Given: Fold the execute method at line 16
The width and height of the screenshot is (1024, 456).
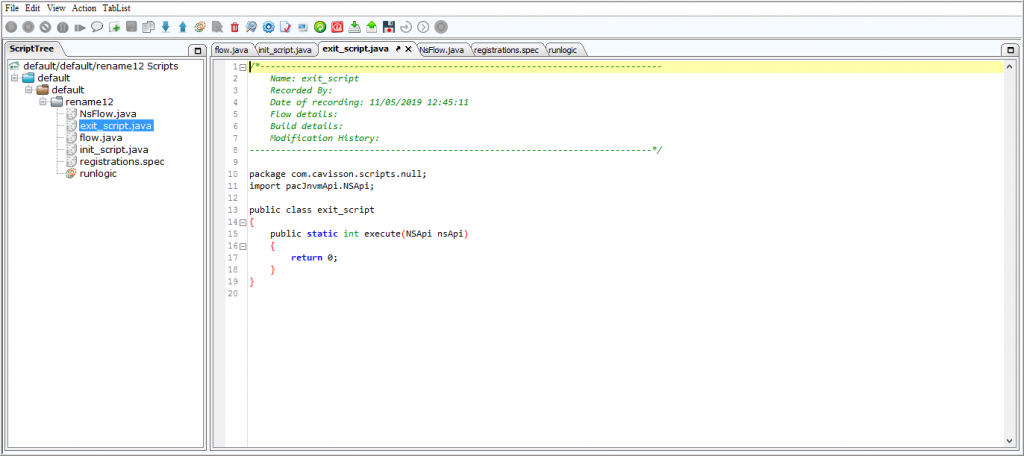Looking at the screenshot, I should pyautogui.click(x=243, y=246).
